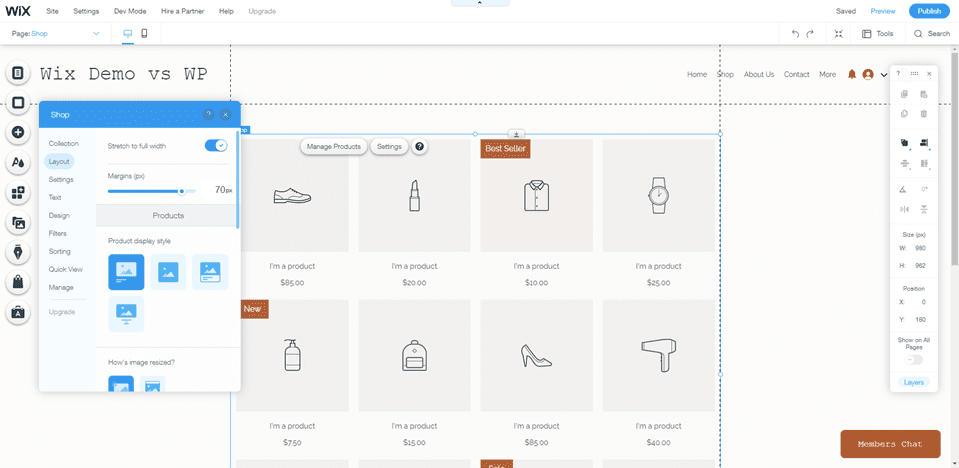Toggle Stretch to full width switch

[x=215, y=146]
